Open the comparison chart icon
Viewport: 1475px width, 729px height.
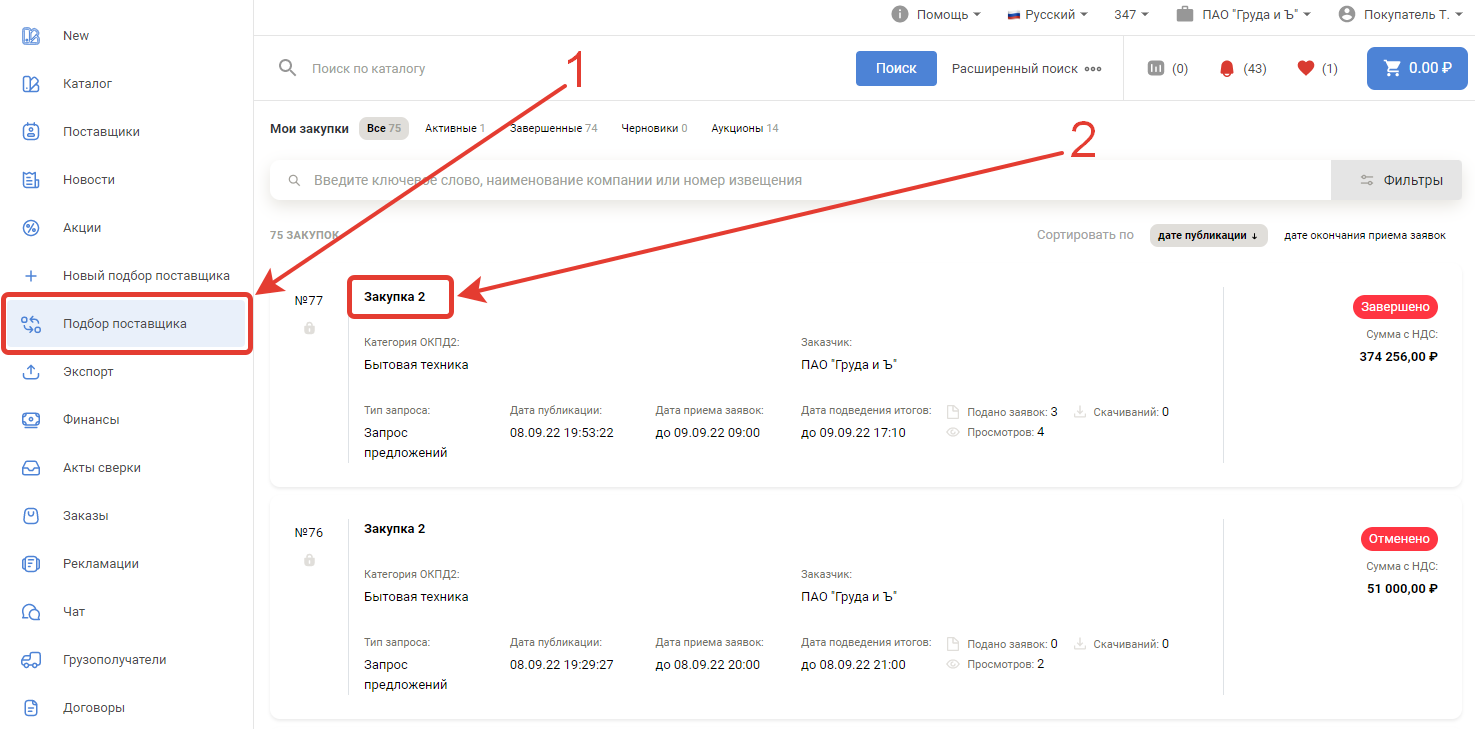tap(1156, 69)
